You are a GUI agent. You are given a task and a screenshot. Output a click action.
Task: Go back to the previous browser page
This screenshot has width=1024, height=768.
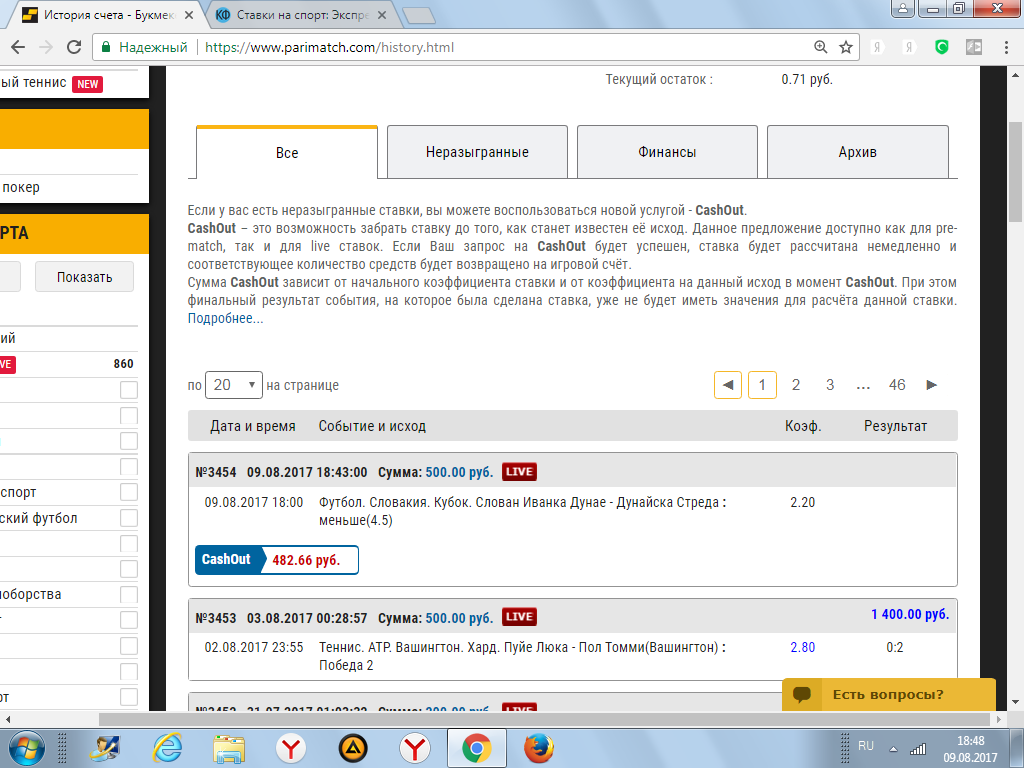[18, 47]
